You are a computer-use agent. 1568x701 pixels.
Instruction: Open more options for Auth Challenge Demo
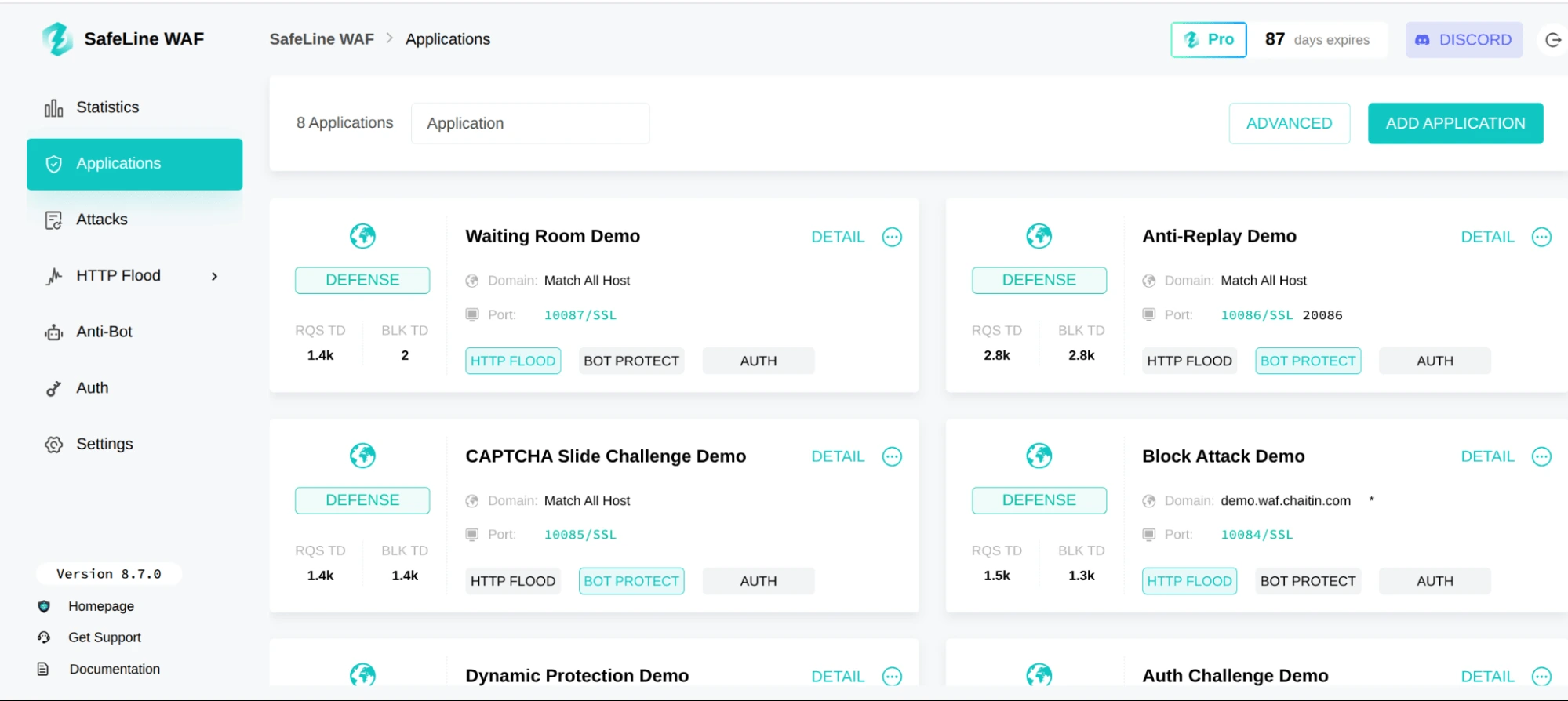pos(1541,676)
